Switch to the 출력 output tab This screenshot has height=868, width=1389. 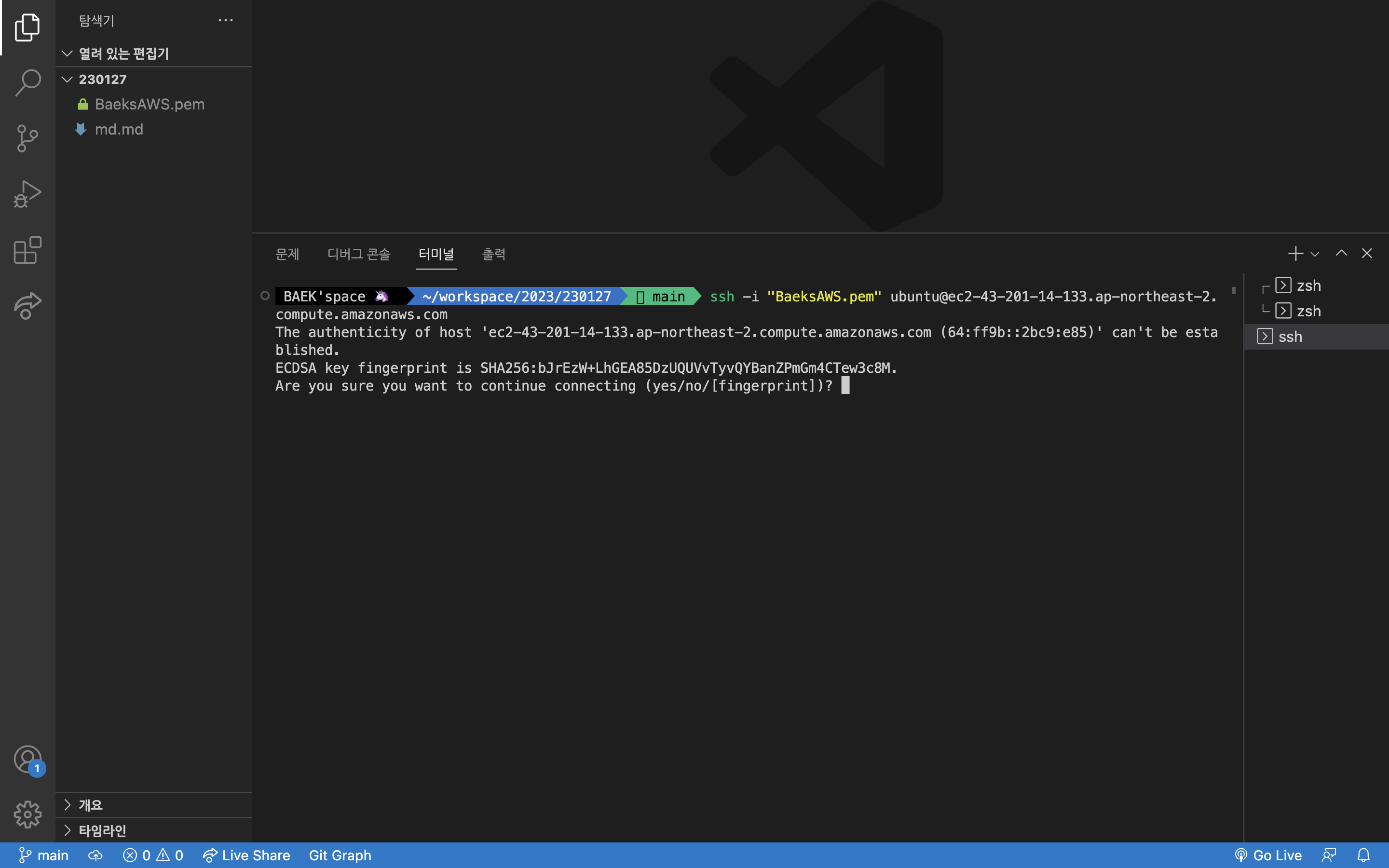coord(493,254)
